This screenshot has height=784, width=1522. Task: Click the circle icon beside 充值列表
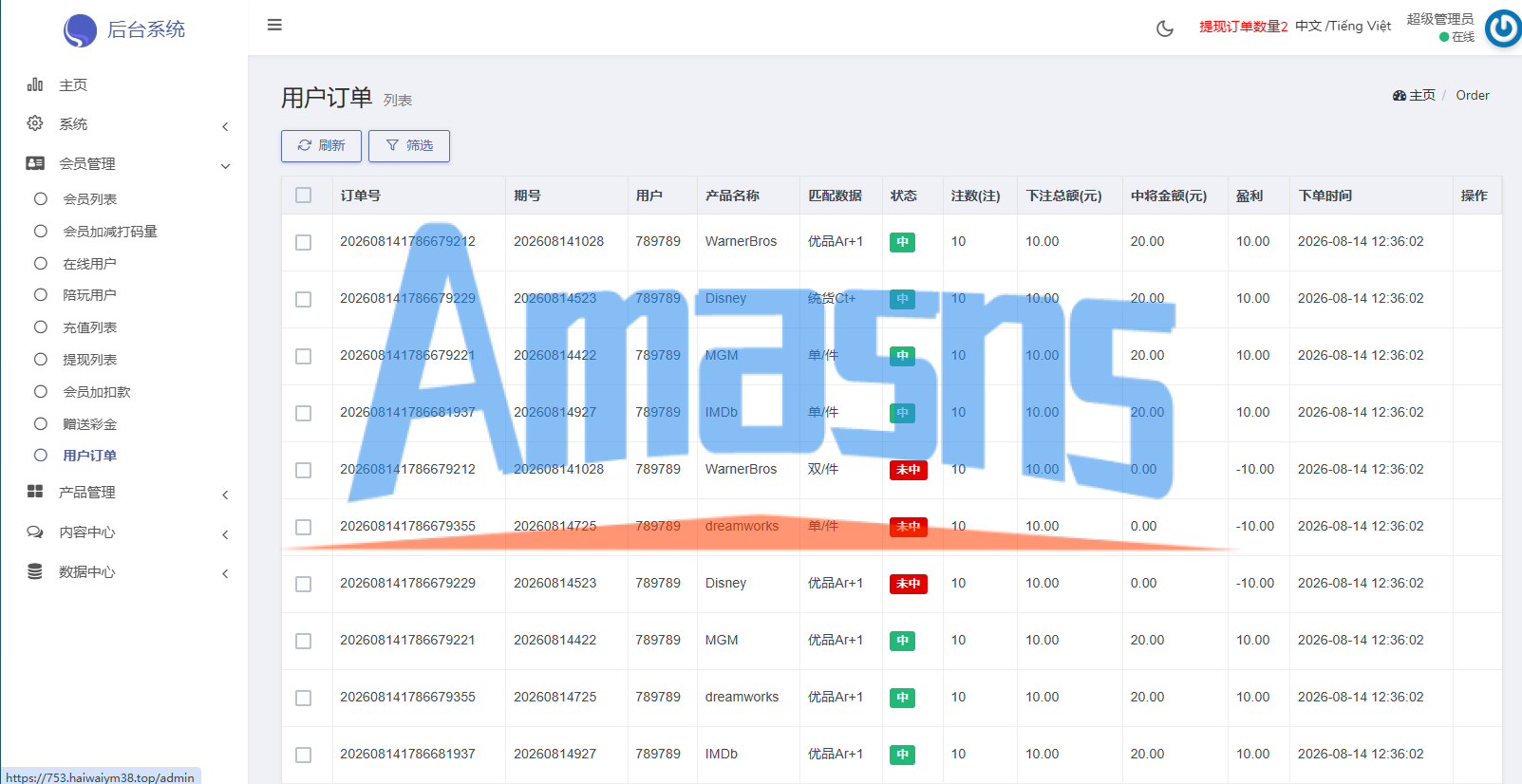(41, 327)
